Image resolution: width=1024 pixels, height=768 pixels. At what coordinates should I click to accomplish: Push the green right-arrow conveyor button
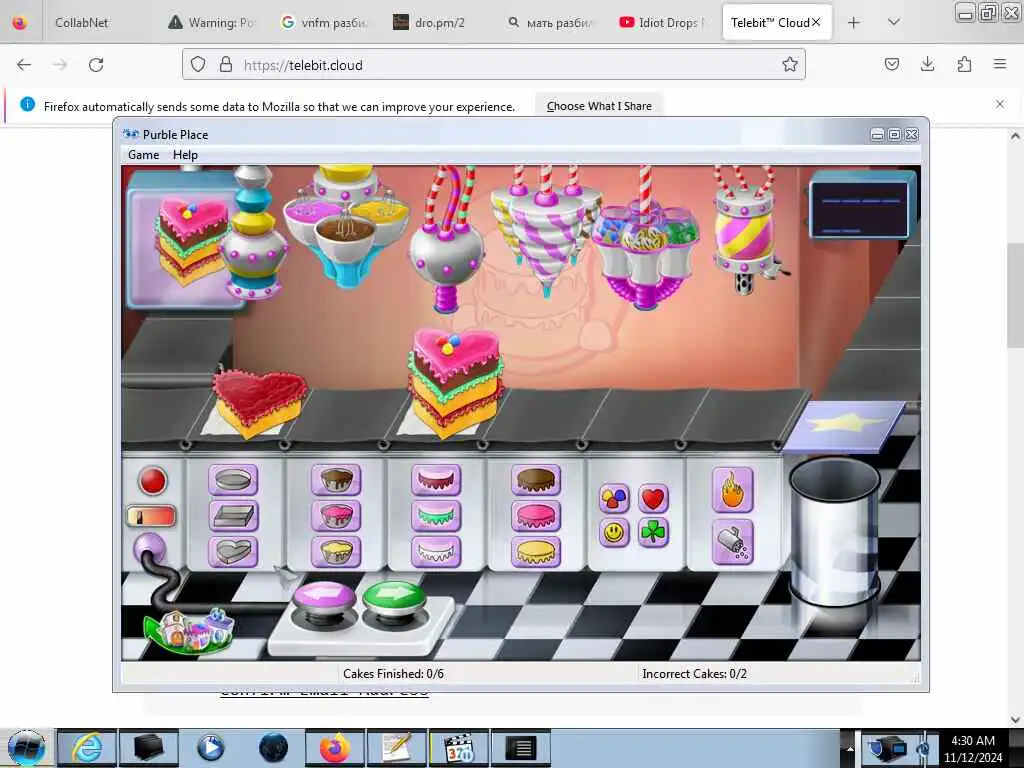[394, 597]
